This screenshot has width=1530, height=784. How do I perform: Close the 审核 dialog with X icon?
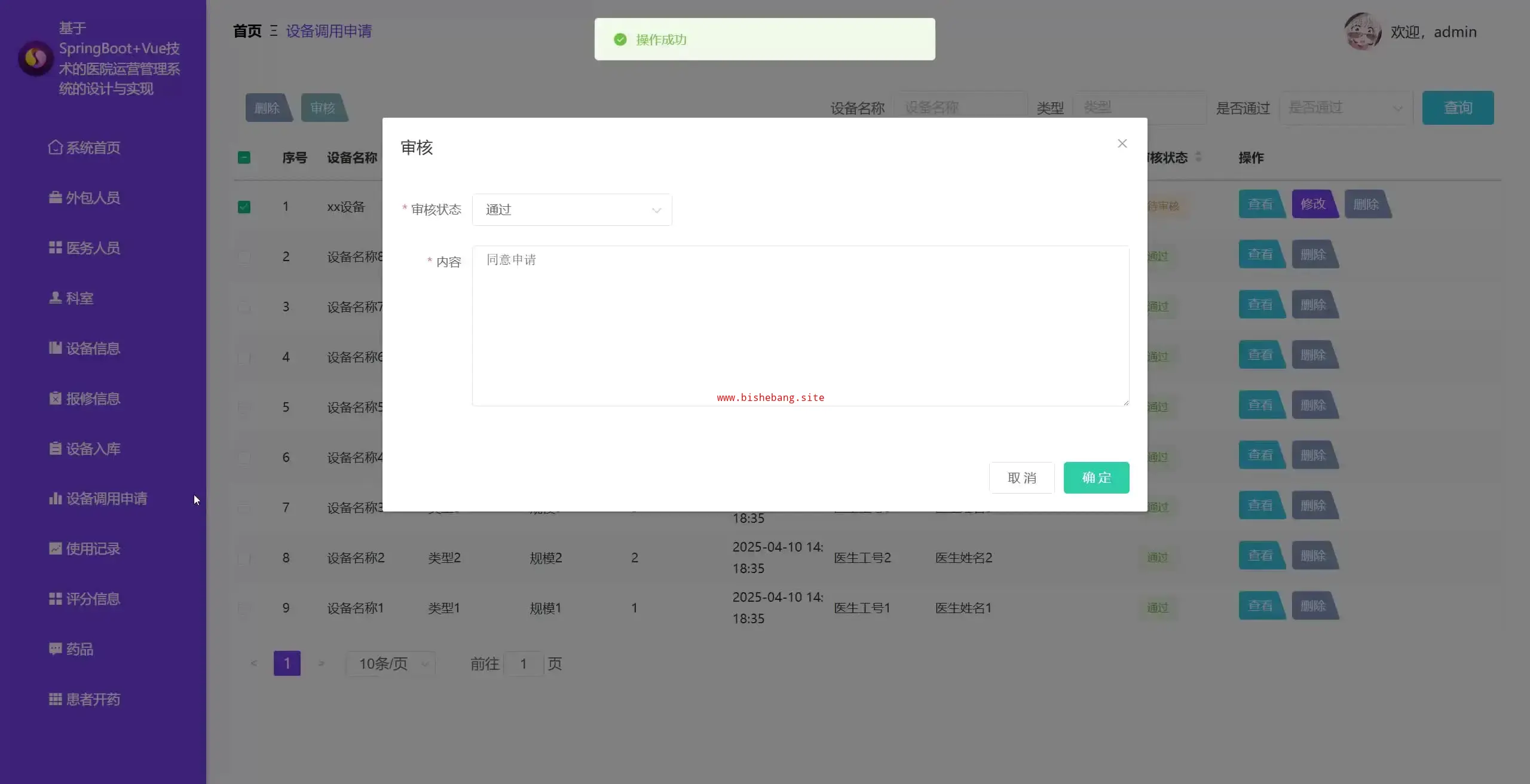click(x=1122, y=143)
